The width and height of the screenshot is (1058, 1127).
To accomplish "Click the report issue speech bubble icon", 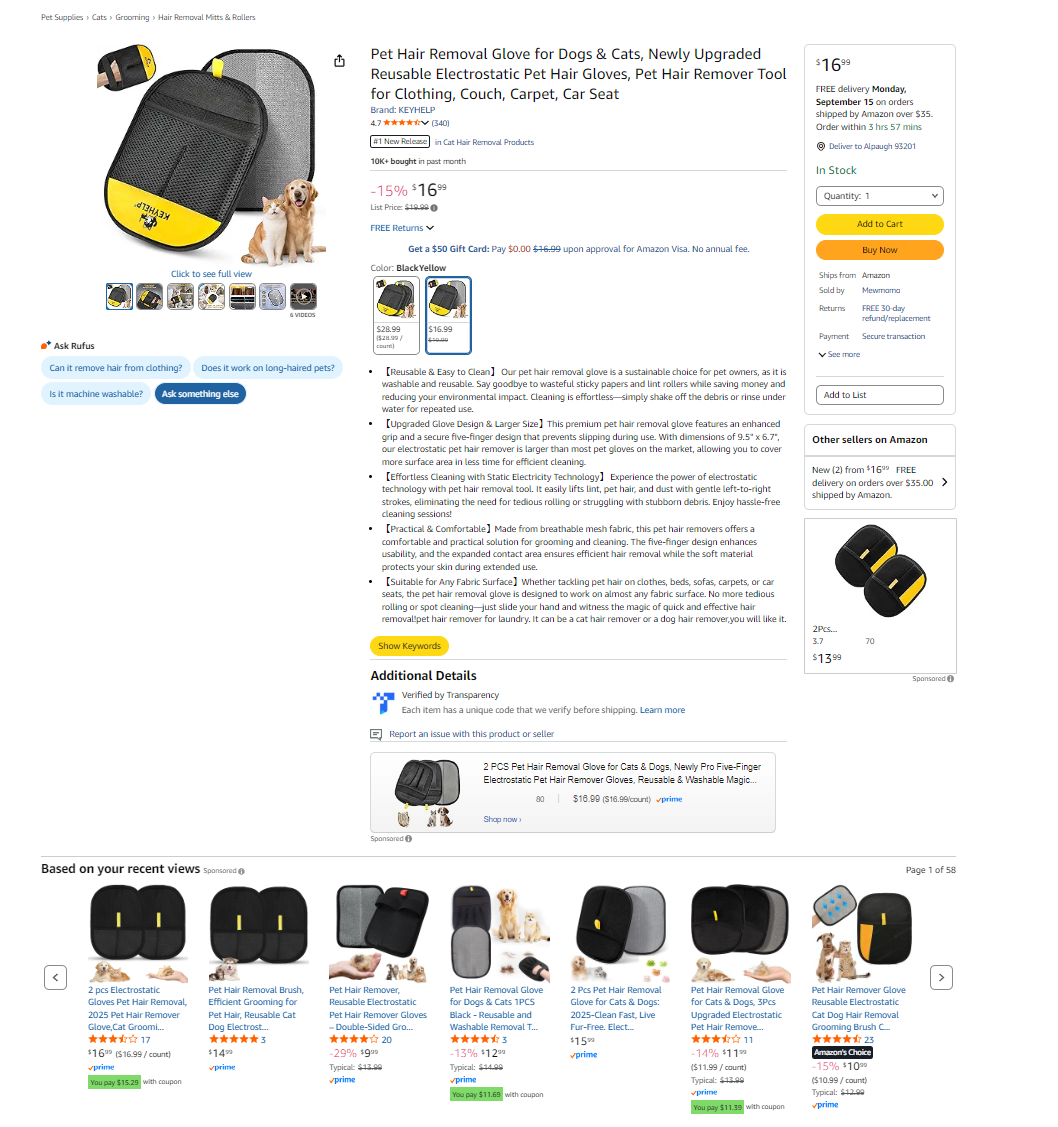I will 376,735.
